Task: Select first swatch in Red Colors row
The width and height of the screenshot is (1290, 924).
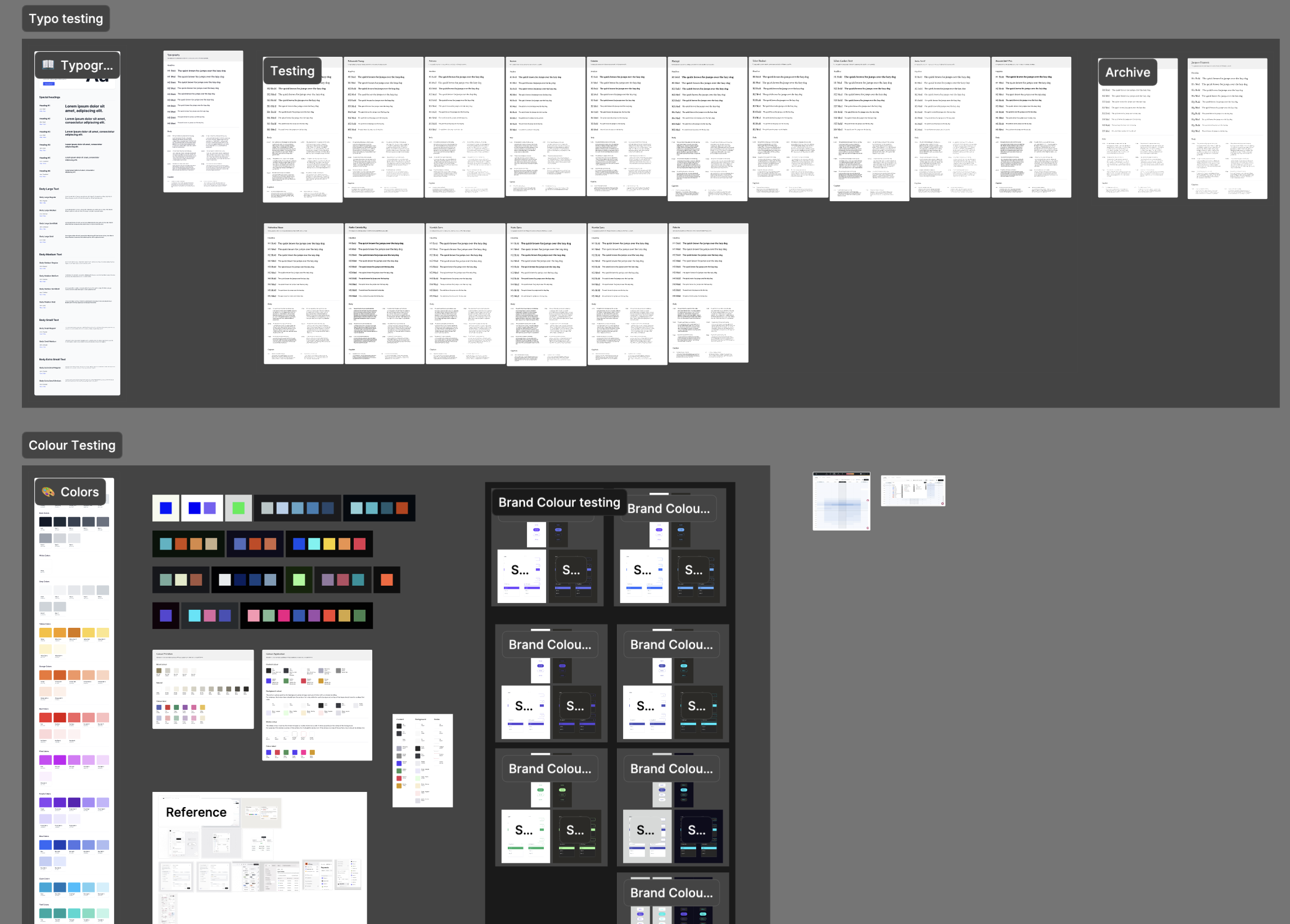Action: click(46, 718)
